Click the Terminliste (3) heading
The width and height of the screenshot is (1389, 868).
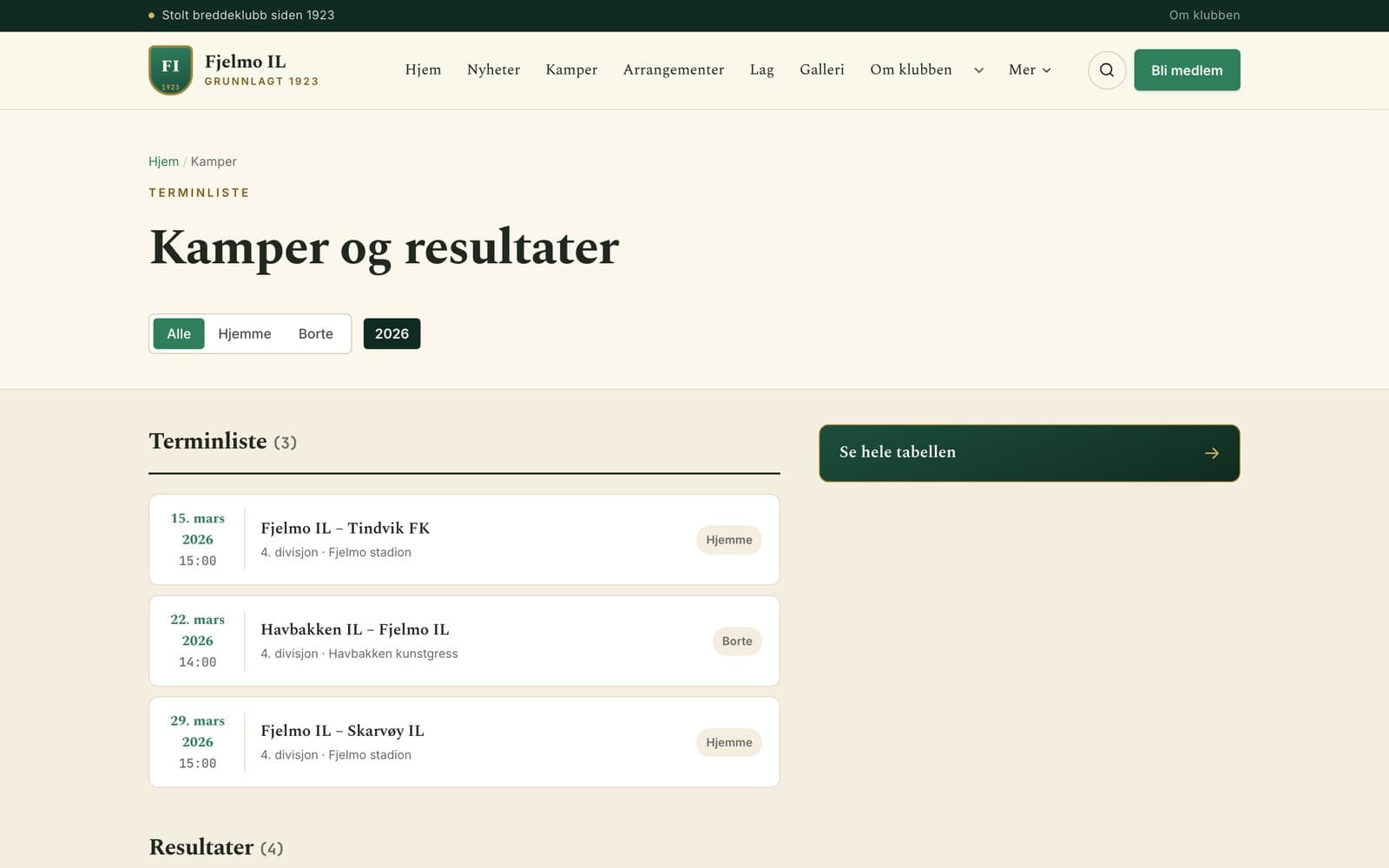tap(222, 441)
